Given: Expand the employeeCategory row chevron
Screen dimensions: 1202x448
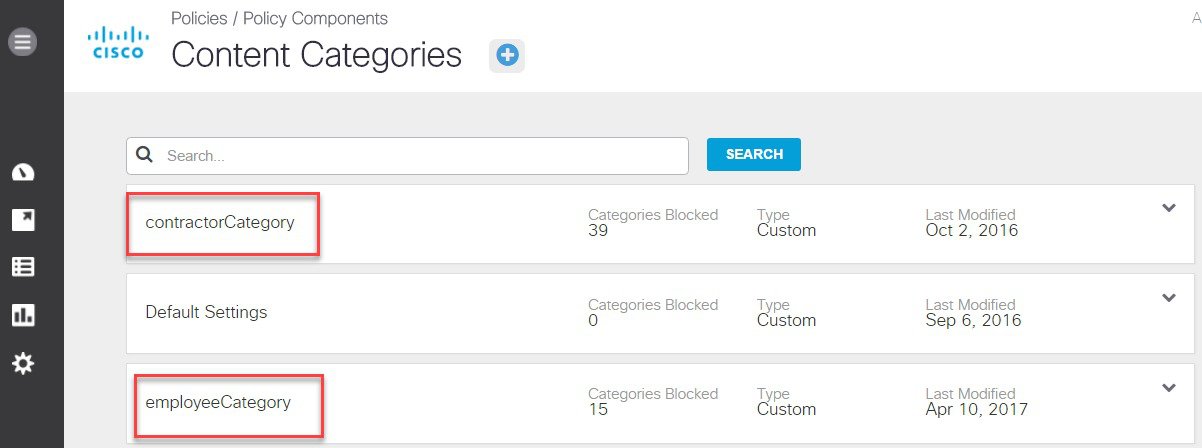Looking at the screenshot, I should 1168,388.
